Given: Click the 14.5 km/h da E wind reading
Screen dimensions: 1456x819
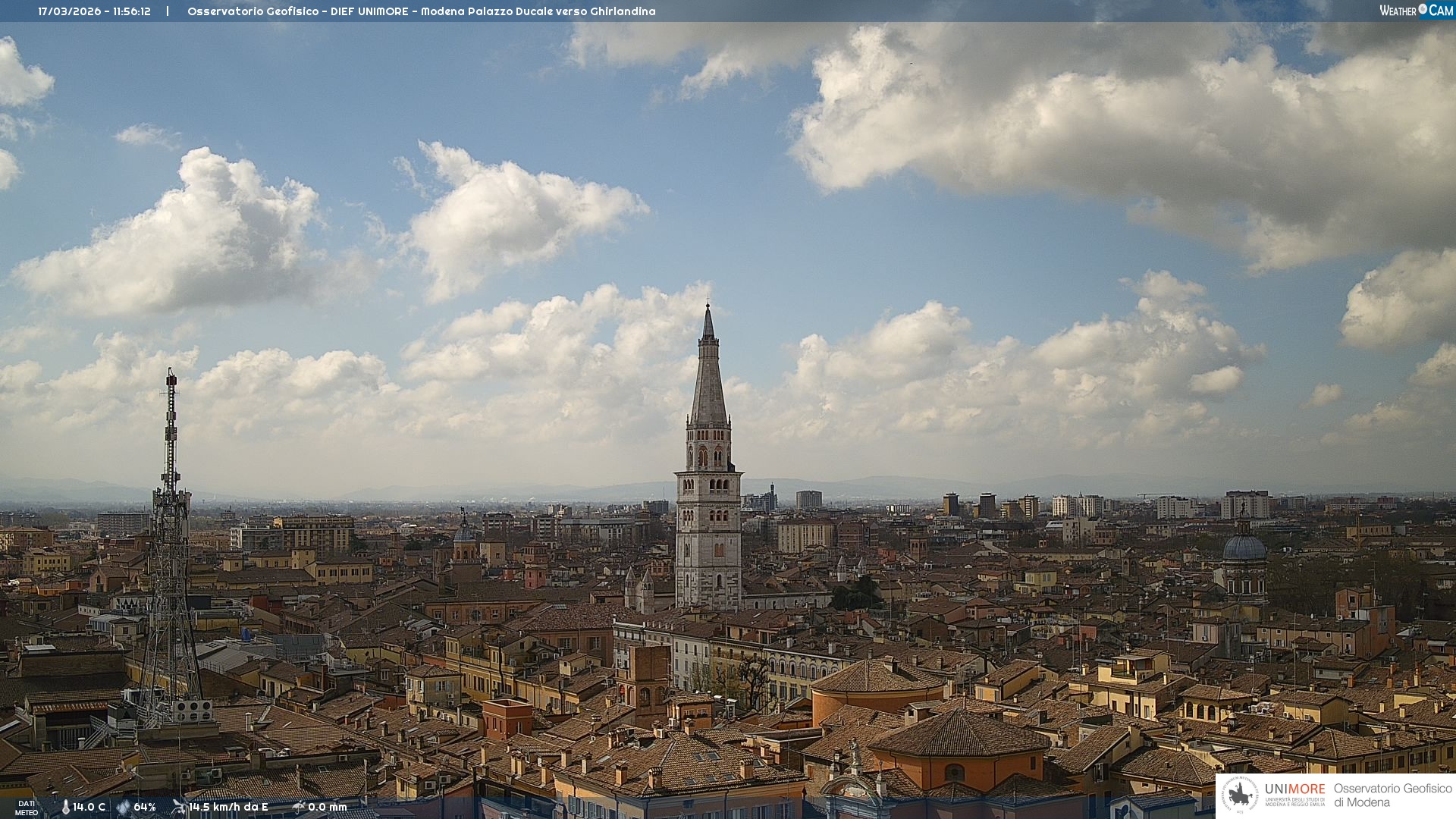Looking at the screenshot, I should 228,807.
